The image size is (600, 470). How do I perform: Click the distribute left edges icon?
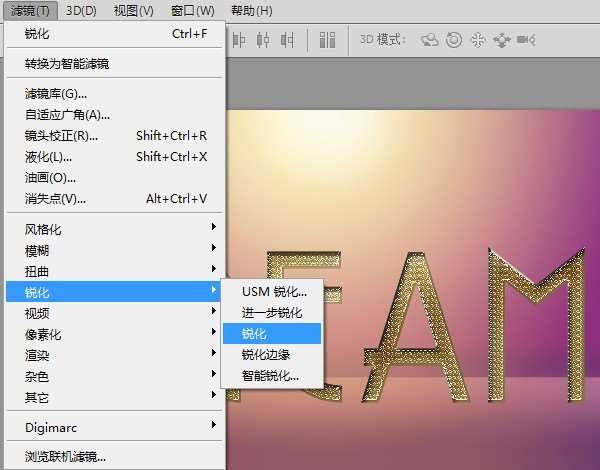(240, 40)
